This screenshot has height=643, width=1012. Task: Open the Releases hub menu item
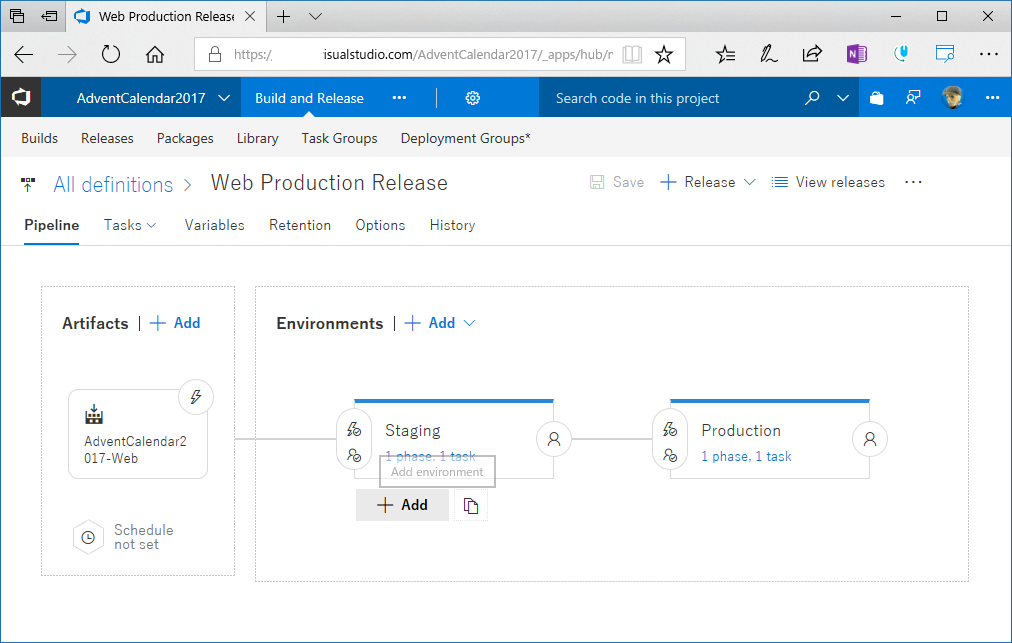click(107, 138)
